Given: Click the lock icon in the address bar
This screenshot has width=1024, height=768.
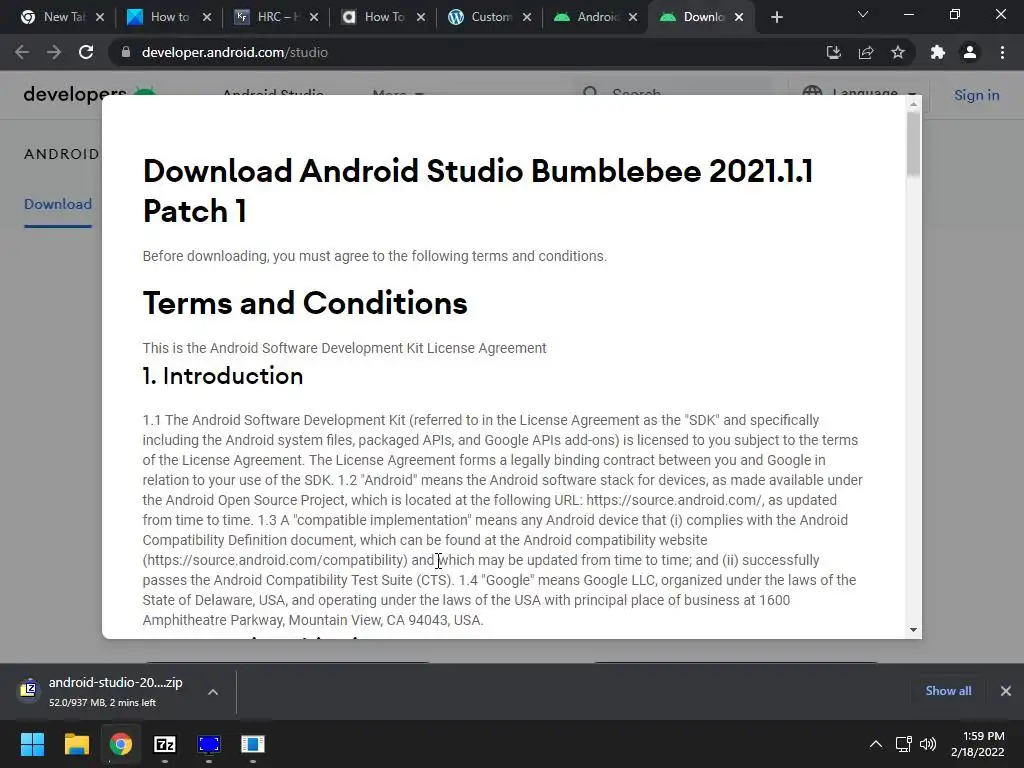Looking at the screenshot, I should coord(125,52).
